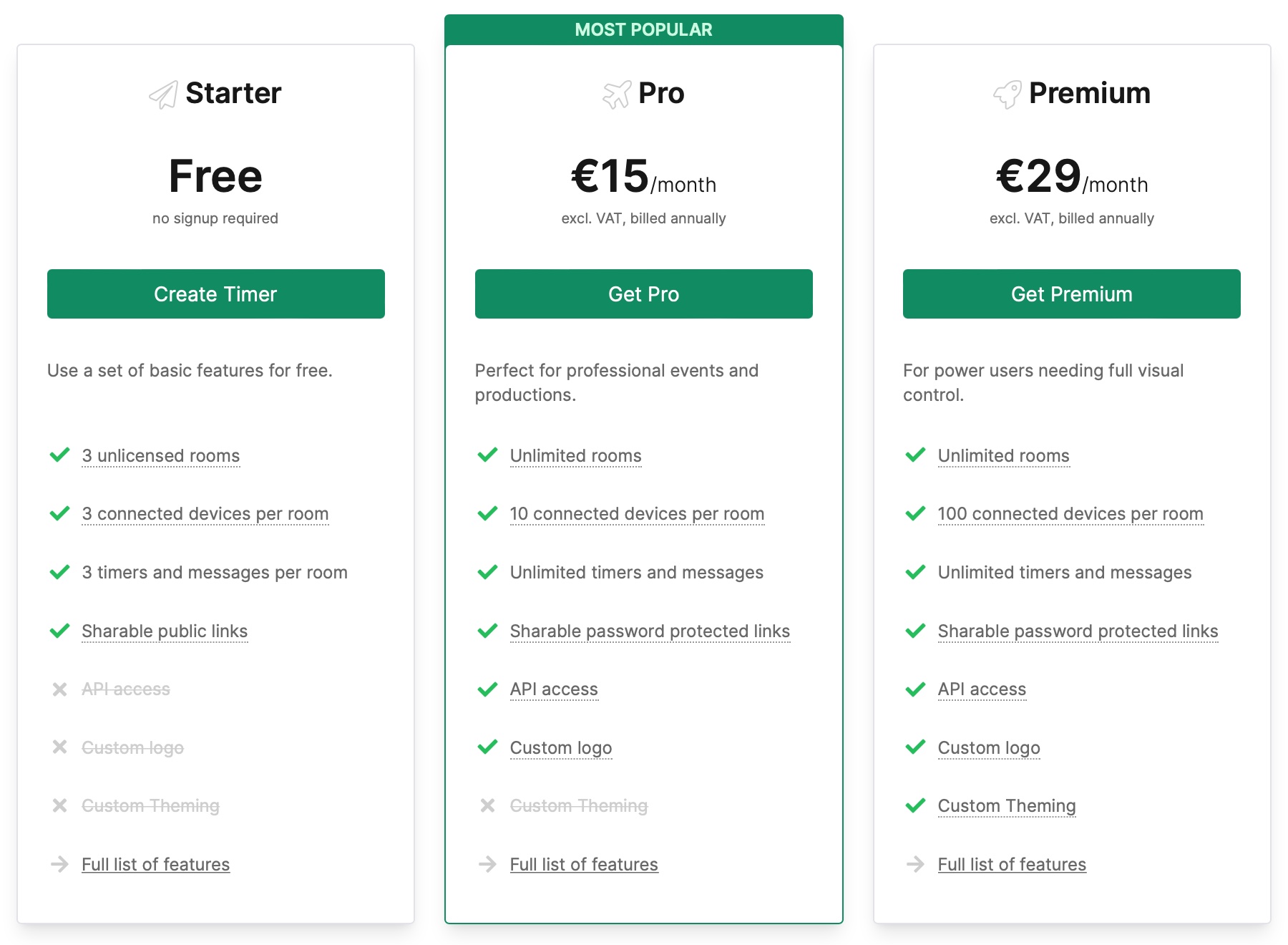Click the Get Pro button
This screenshot has height=945, width=1288.
643,294
